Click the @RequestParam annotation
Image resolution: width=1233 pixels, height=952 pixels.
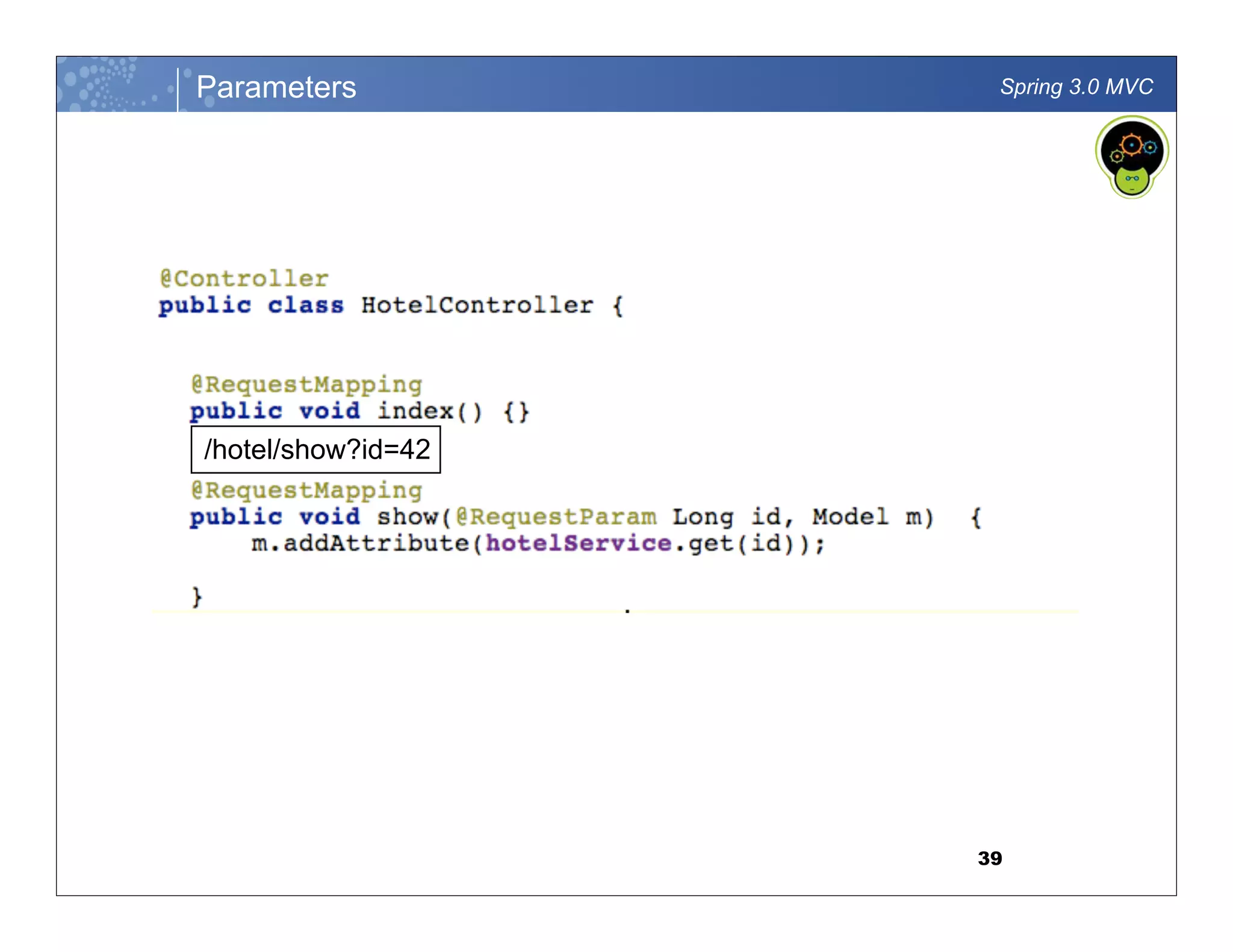[556, 517]
